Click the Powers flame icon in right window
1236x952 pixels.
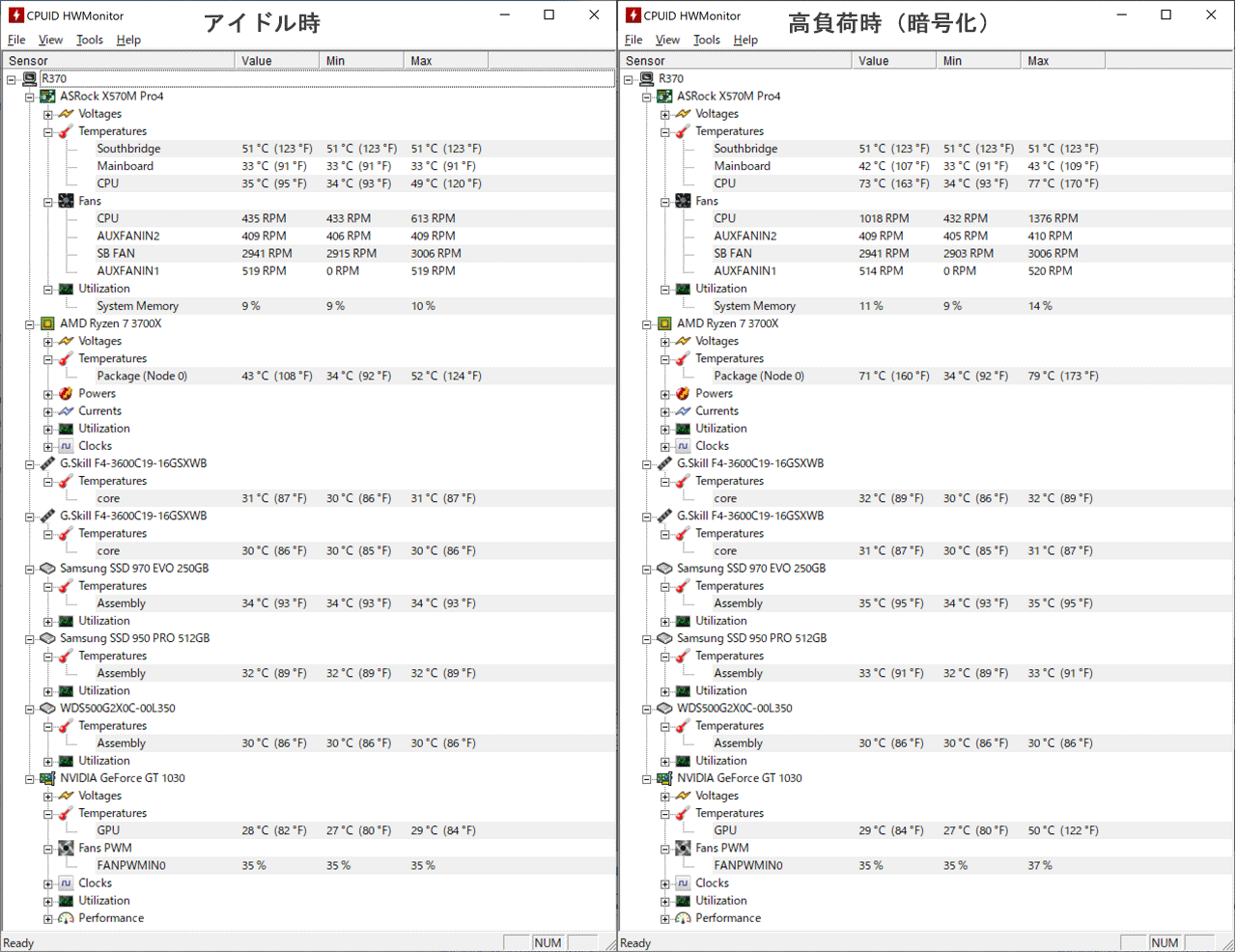coord(683,394)
